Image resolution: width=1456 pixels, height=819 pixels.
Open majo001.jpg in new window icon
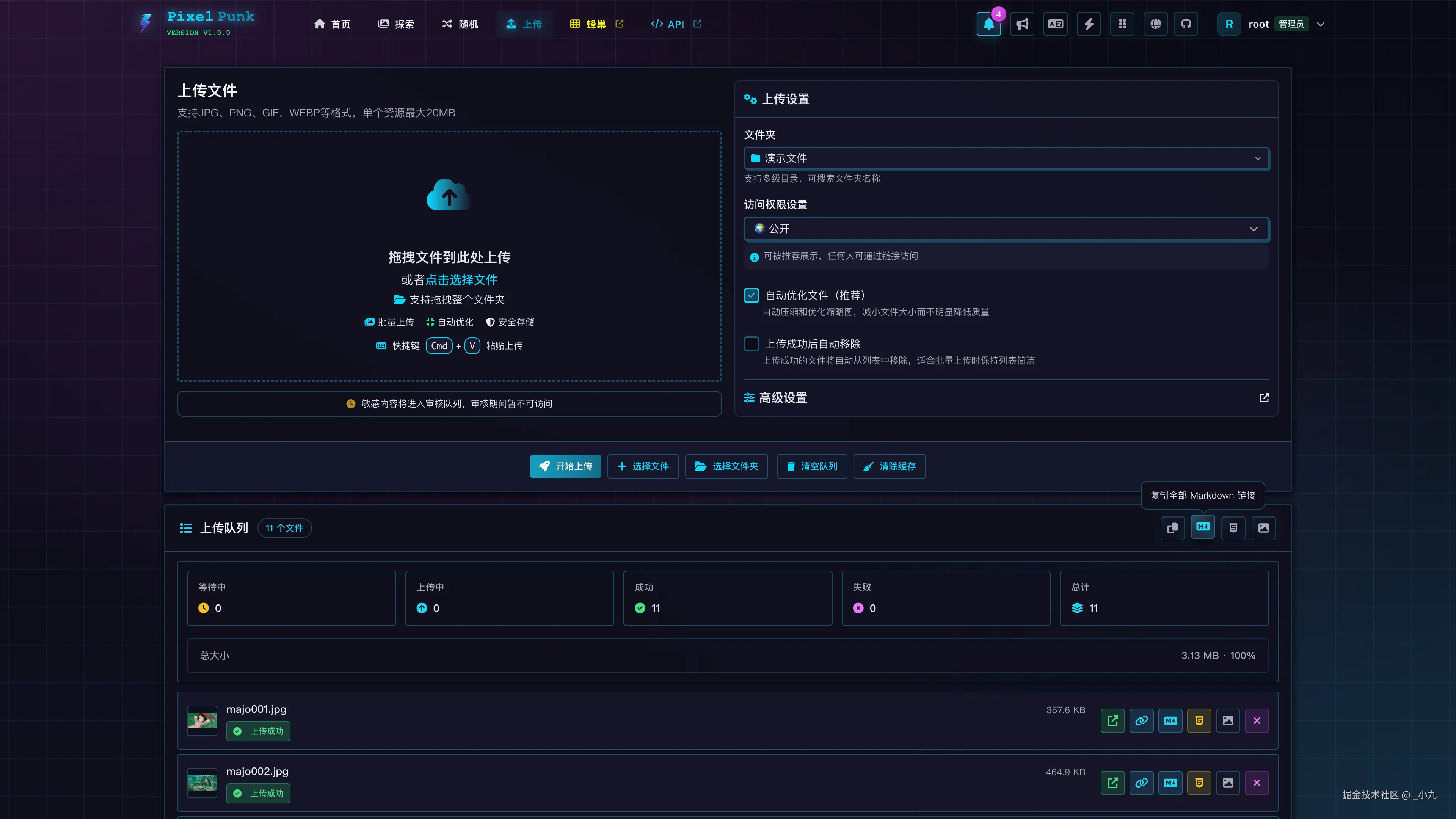click(x=1112, y=721)
